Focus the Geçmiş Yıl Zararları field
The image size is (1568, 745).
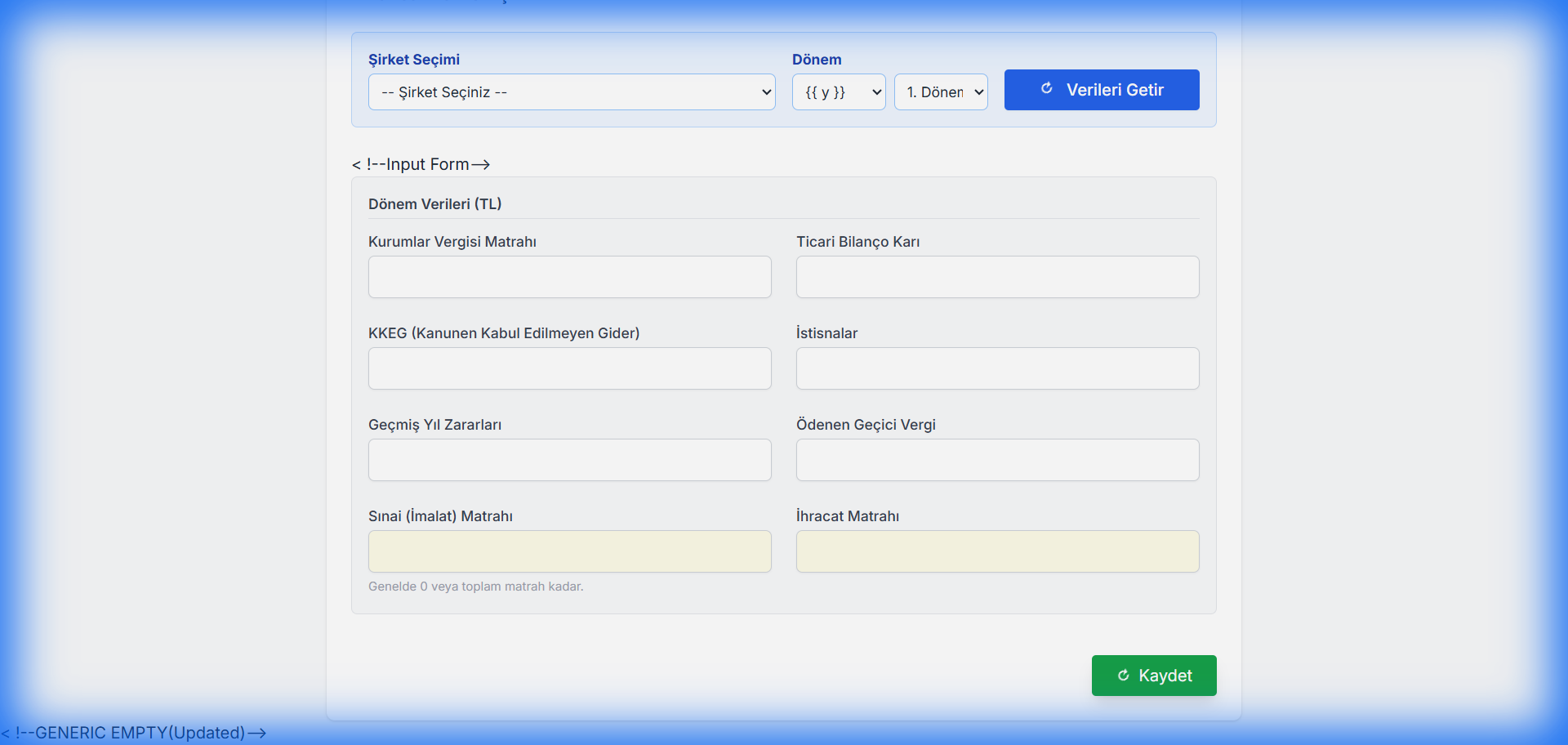(569, 460)
